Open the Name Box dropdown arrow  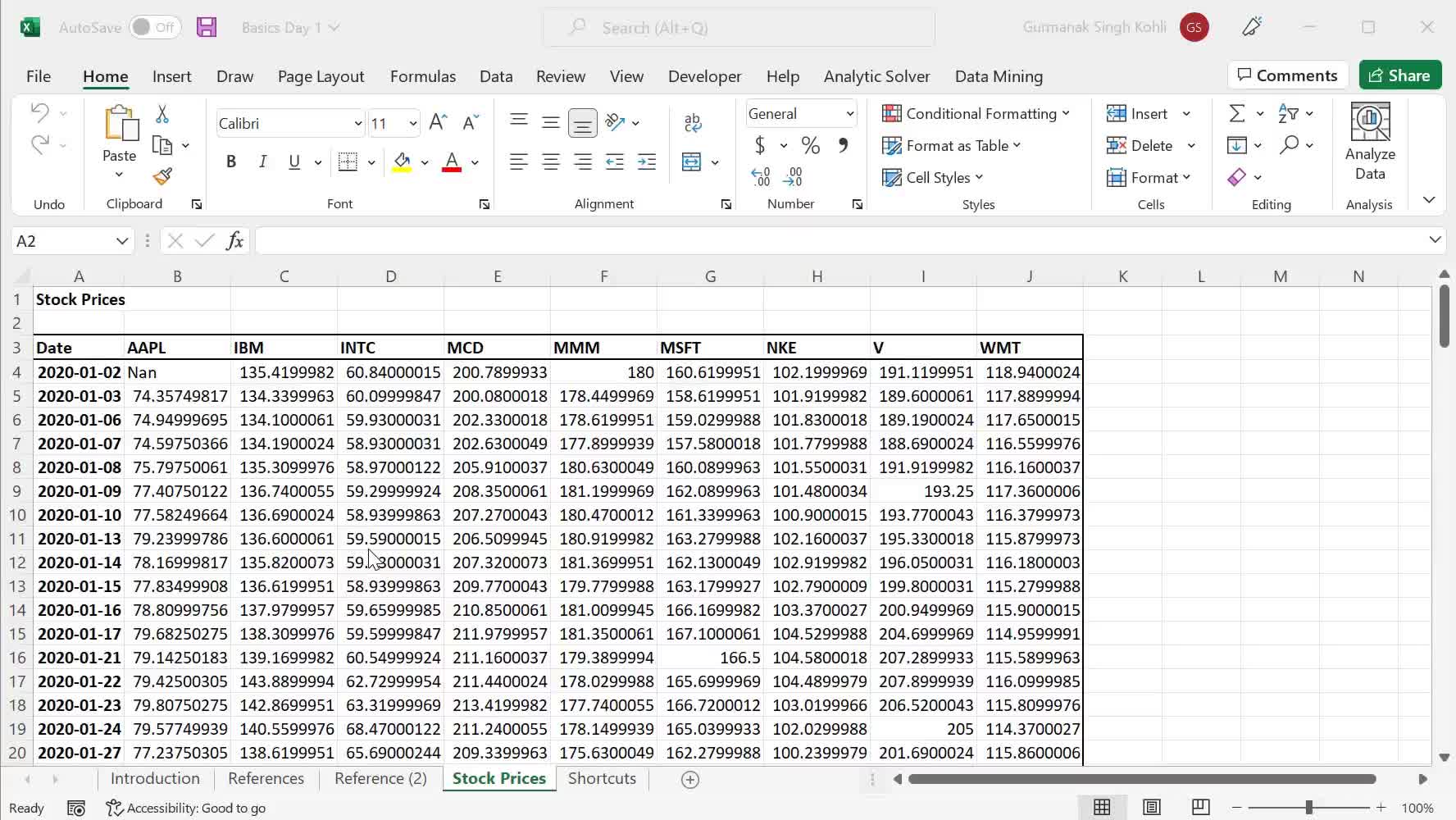(121, 240)
